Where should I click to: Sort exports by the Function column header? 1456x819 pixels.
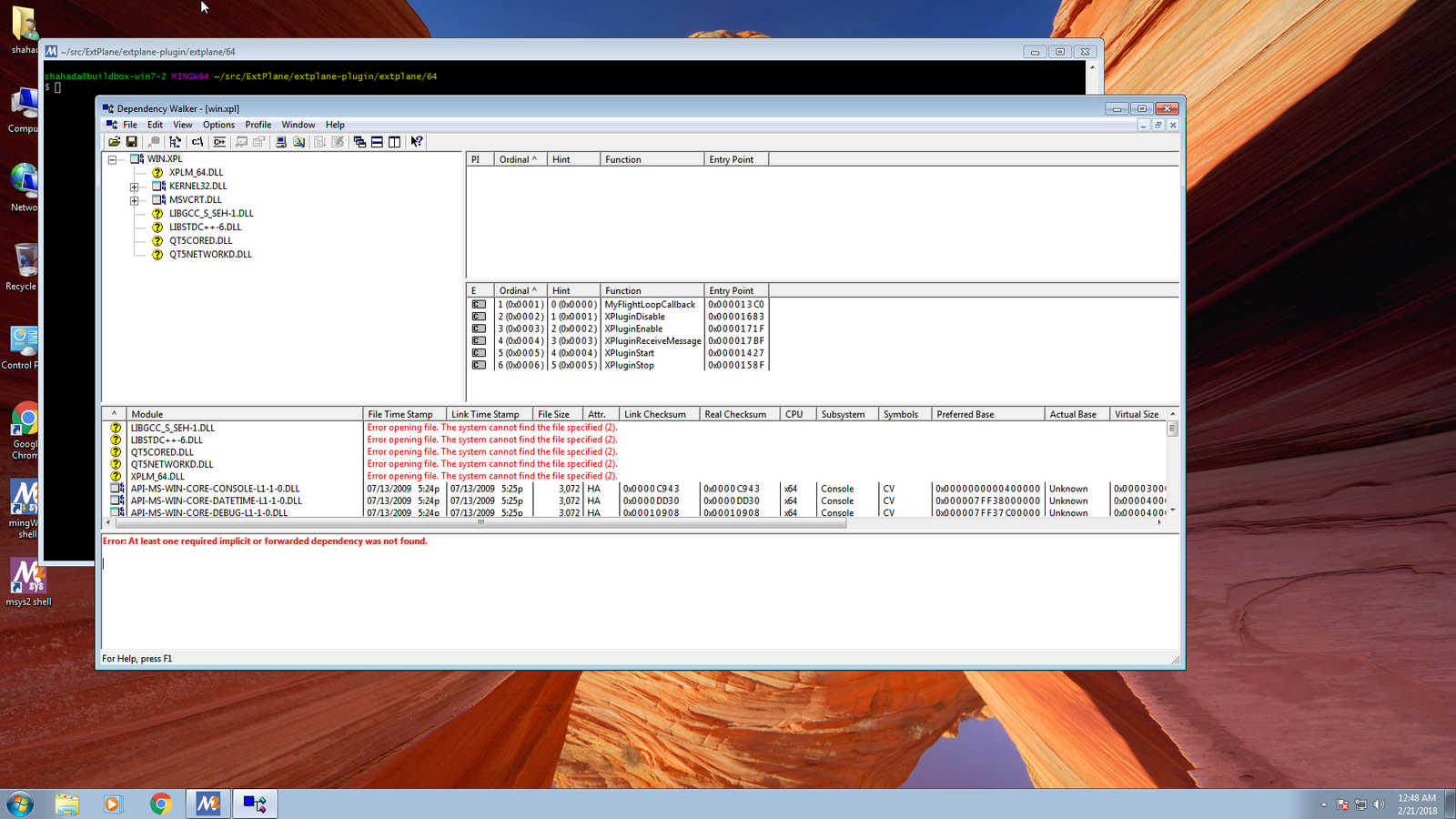(652, 291)
